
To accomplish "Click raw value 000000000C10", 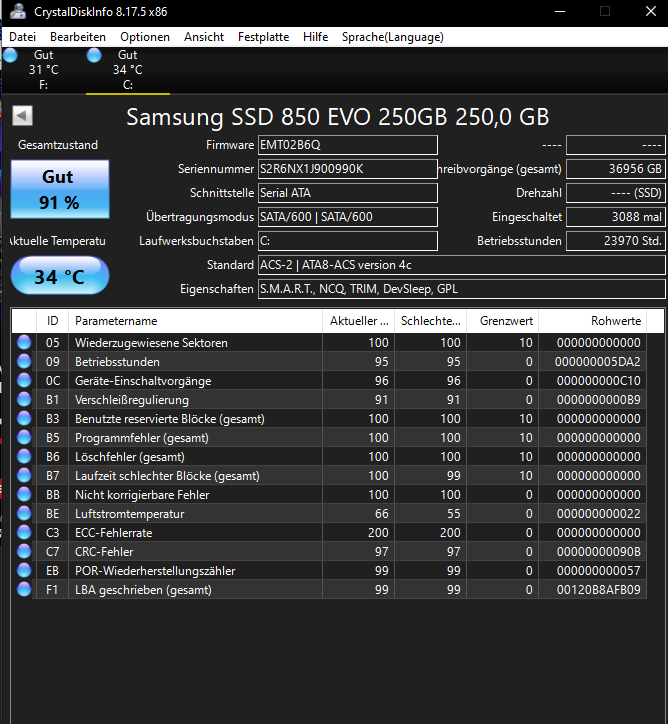I will coord(599,381).
